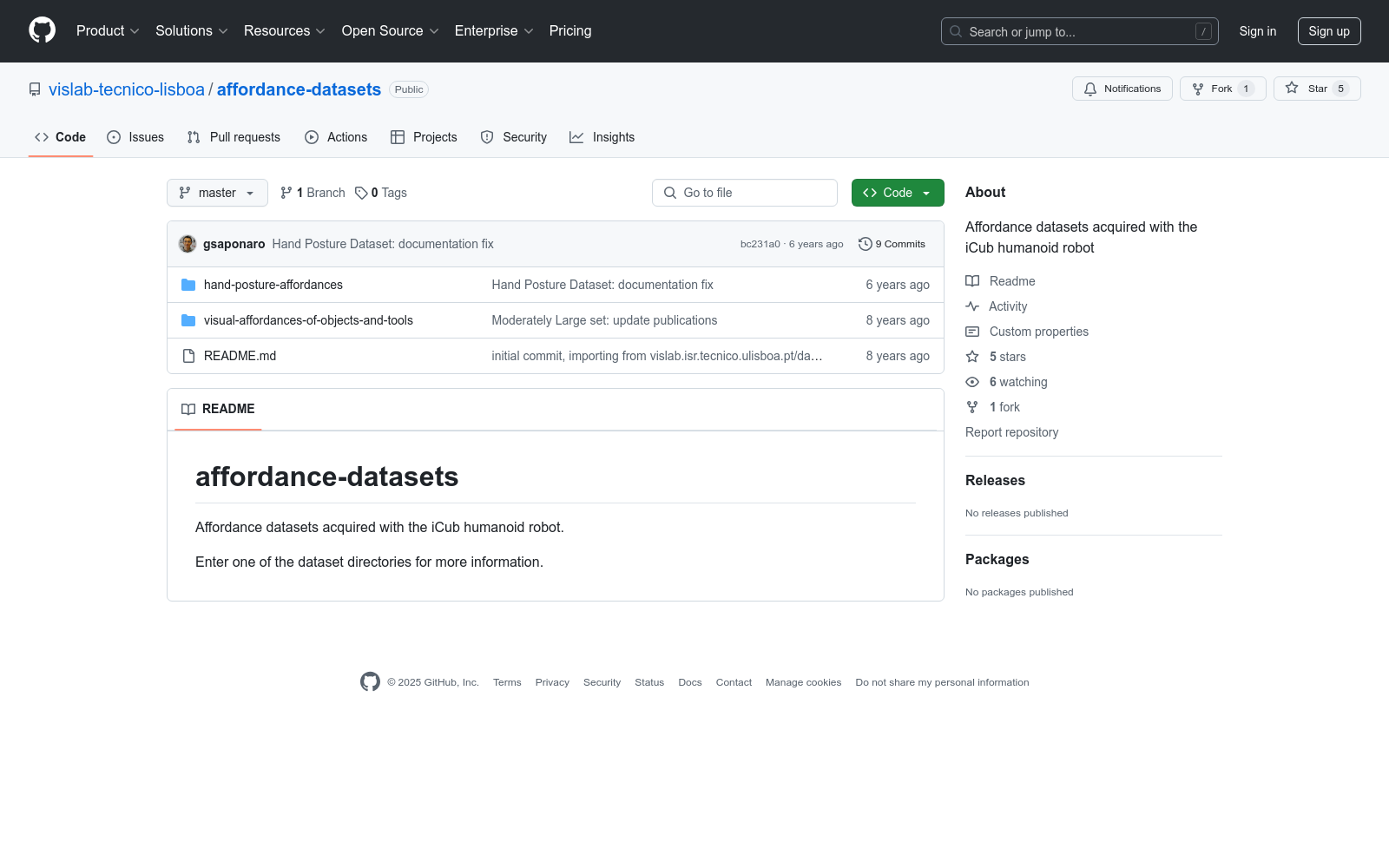Click the gsaponaro avatar image
Viewport: 1389px width, 868px height.
pos(188,244)
